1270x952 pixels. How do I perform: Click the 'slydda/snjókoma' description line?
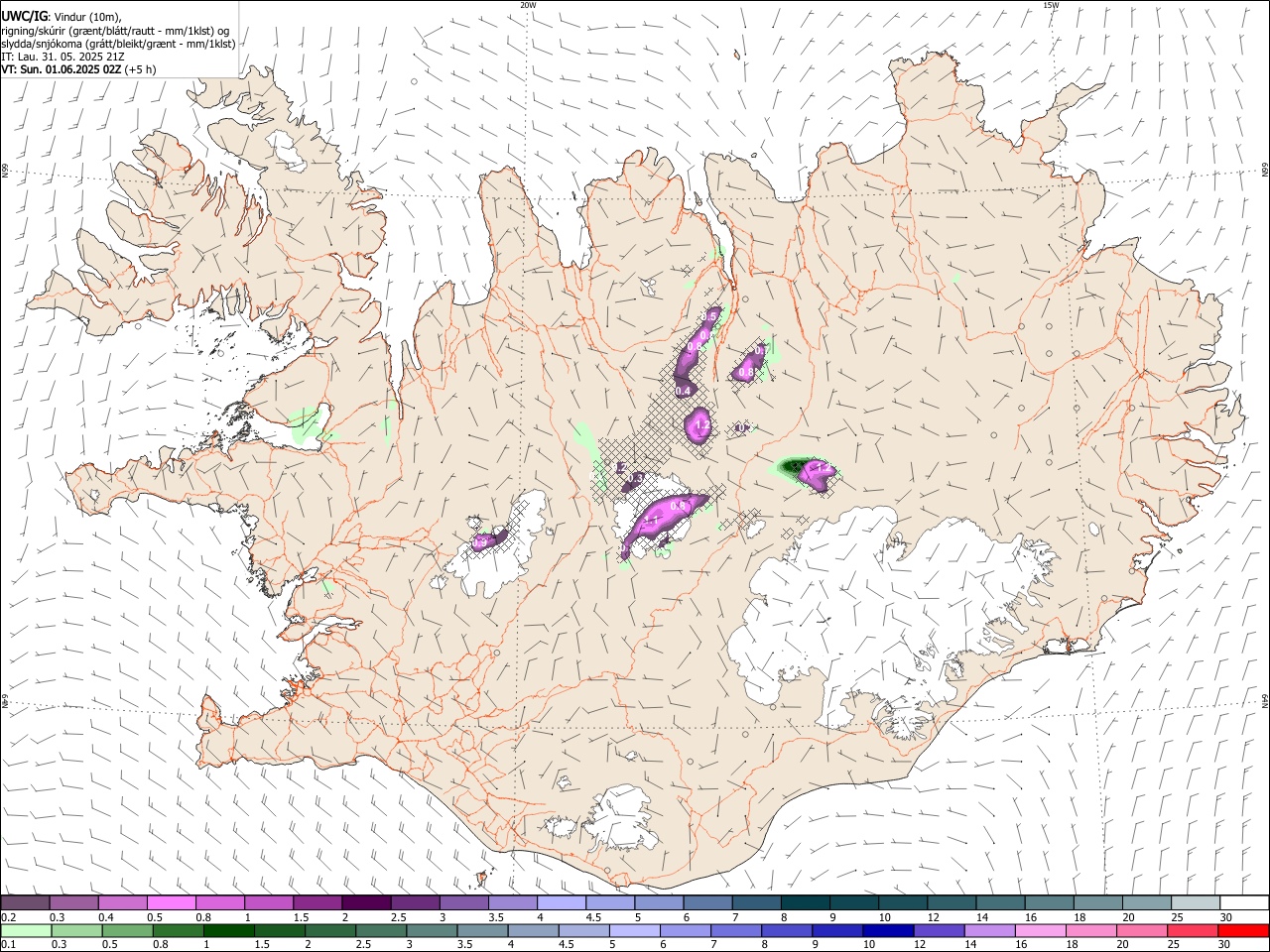[x=118, y=44]
